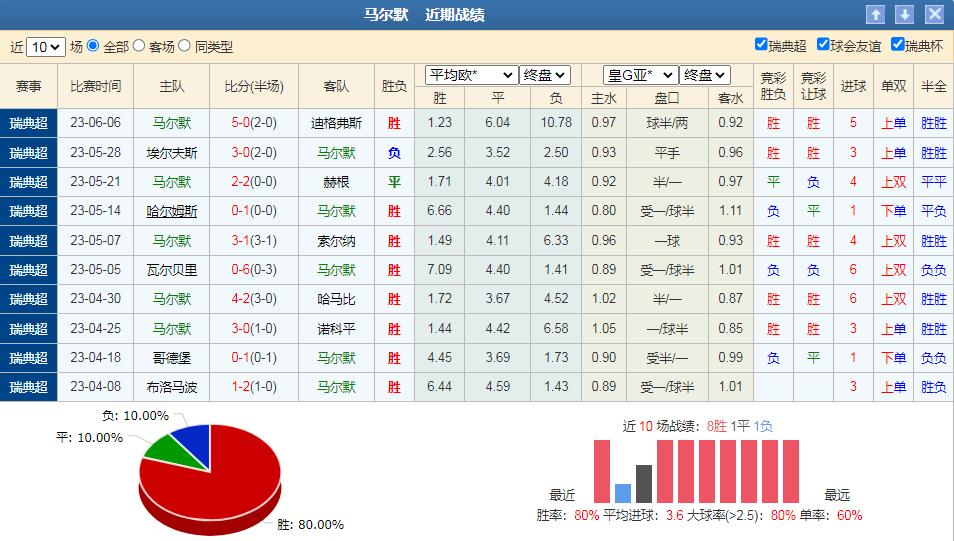This screenshot has width=954, height=541.
Task: Open the match count dropdown showing 10
Action: [46, 47]
